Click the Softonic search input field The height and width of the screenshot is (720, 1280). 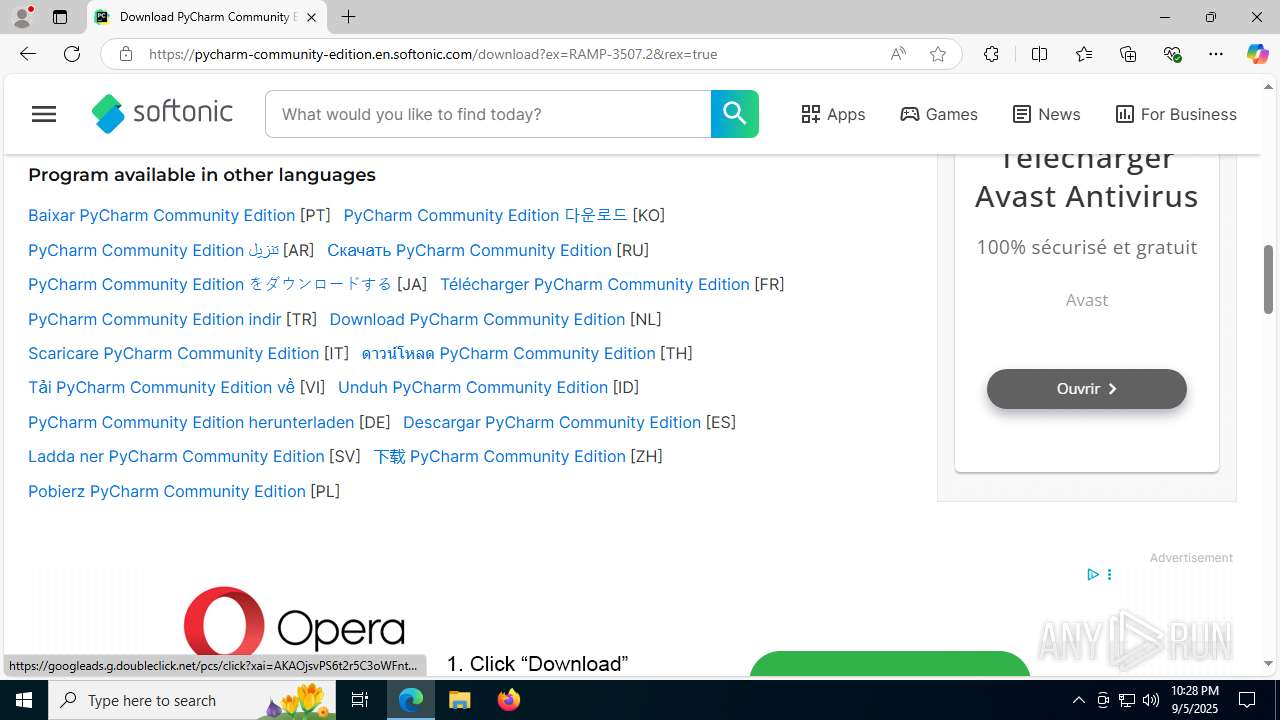488,114
